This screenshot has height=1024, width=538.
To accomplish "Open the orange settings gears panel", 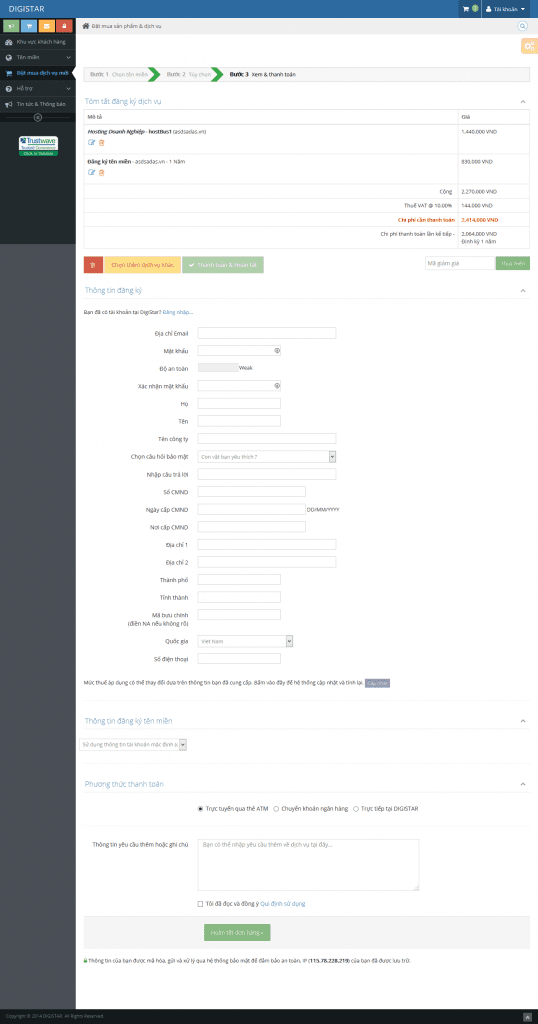I will click(x=530, y=46).
